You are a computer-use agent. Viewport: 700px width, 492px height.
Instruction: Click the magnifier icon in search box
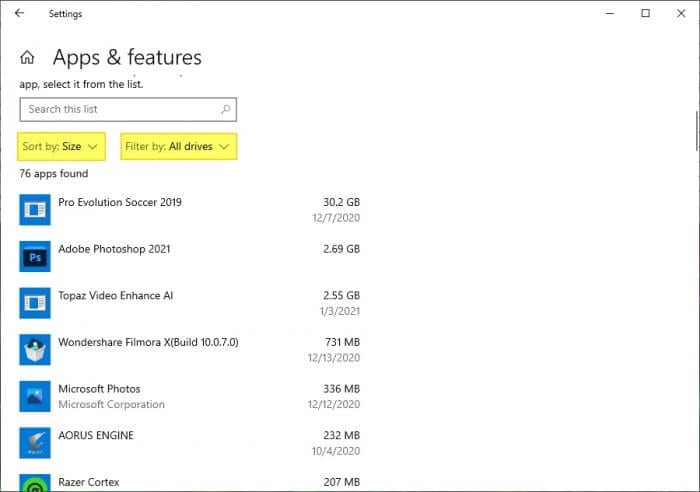(225, 109)
